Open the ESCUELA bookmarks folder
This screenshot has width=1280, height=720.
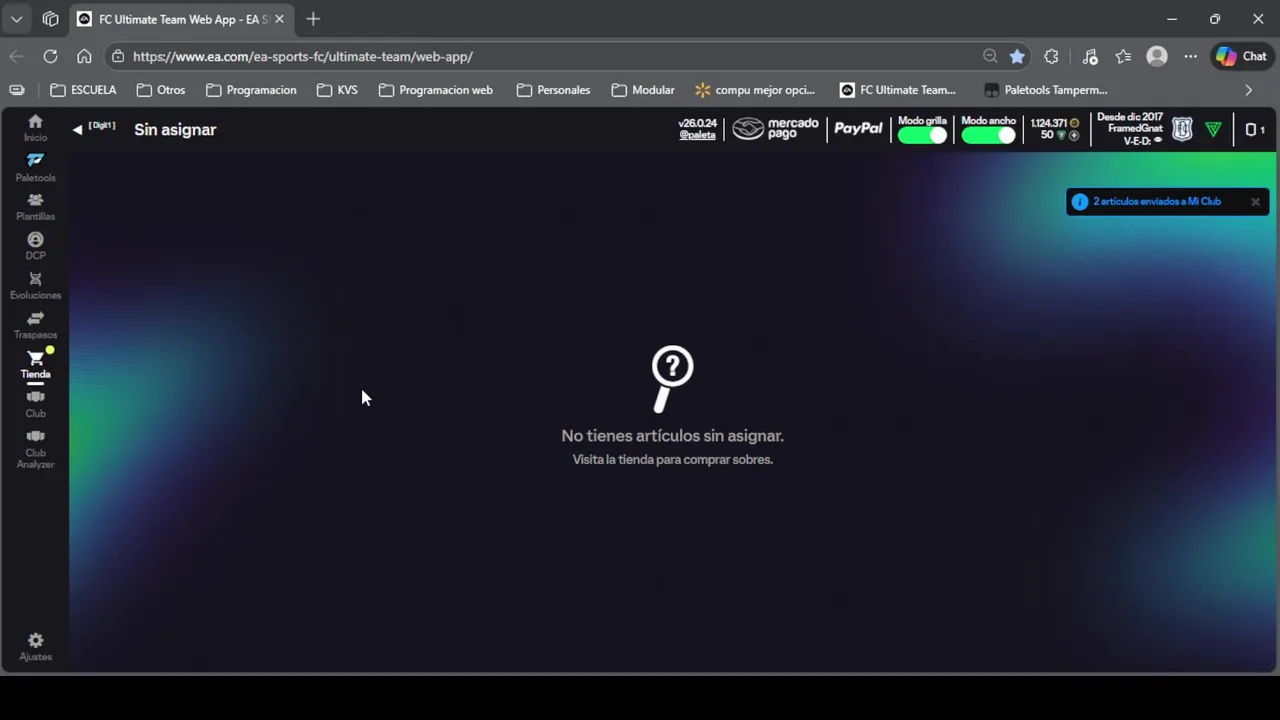(83, 90)
